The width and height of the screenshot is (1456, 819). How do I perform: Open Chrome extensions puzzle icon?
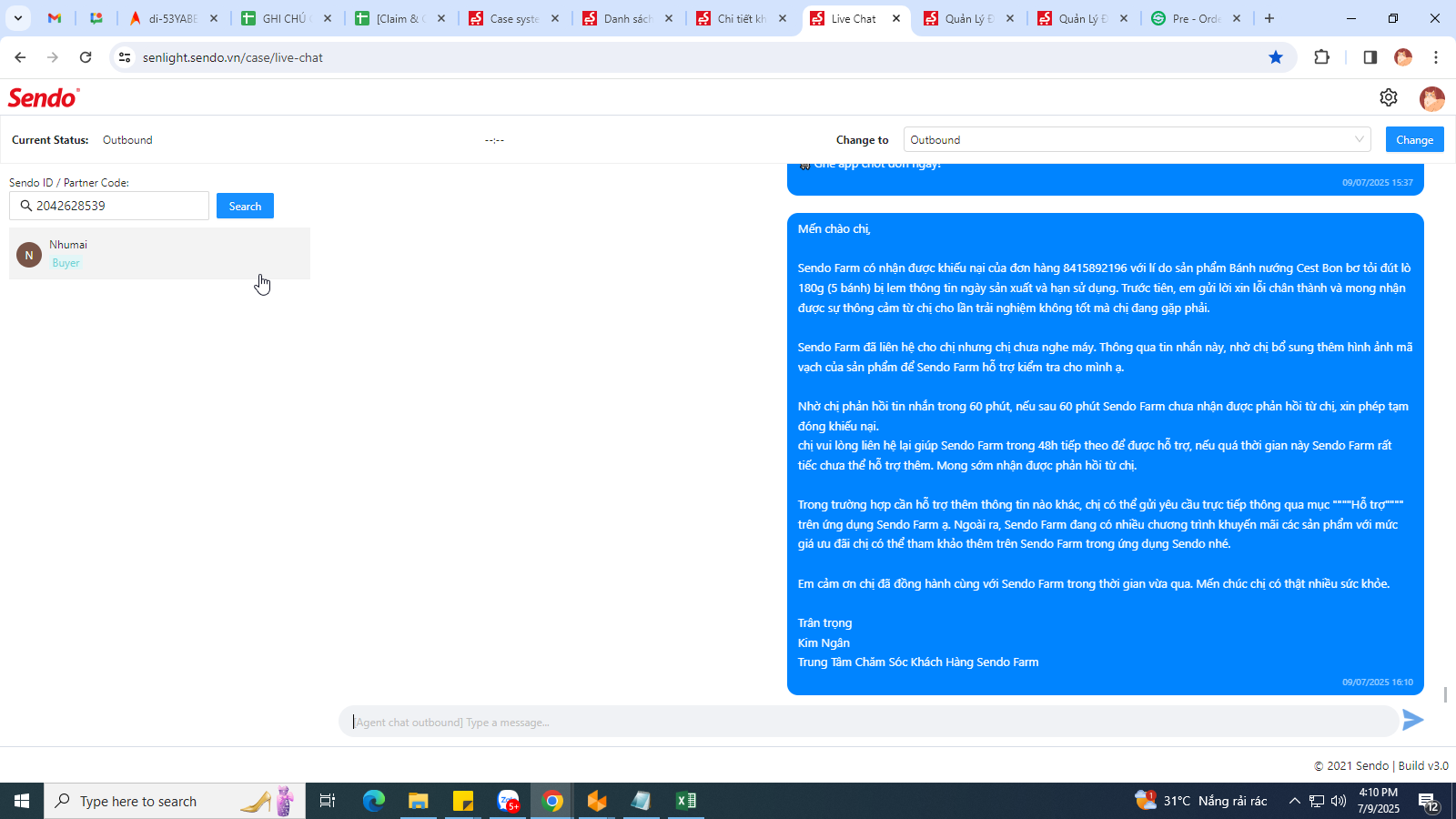[x=1322, y=57]
